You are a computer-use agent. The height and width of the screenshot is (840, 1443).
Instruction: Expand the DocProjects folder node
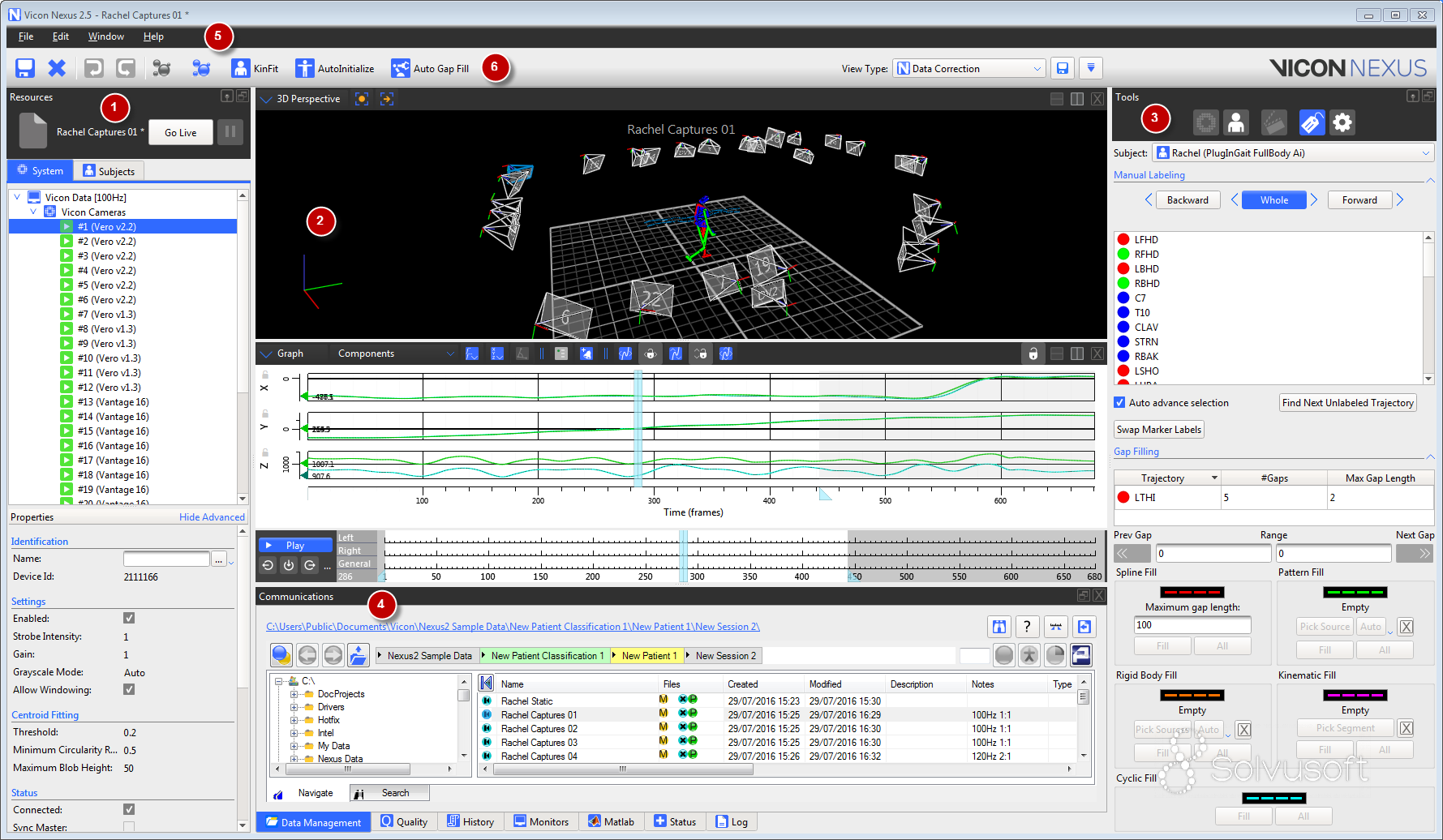[294, 694]
